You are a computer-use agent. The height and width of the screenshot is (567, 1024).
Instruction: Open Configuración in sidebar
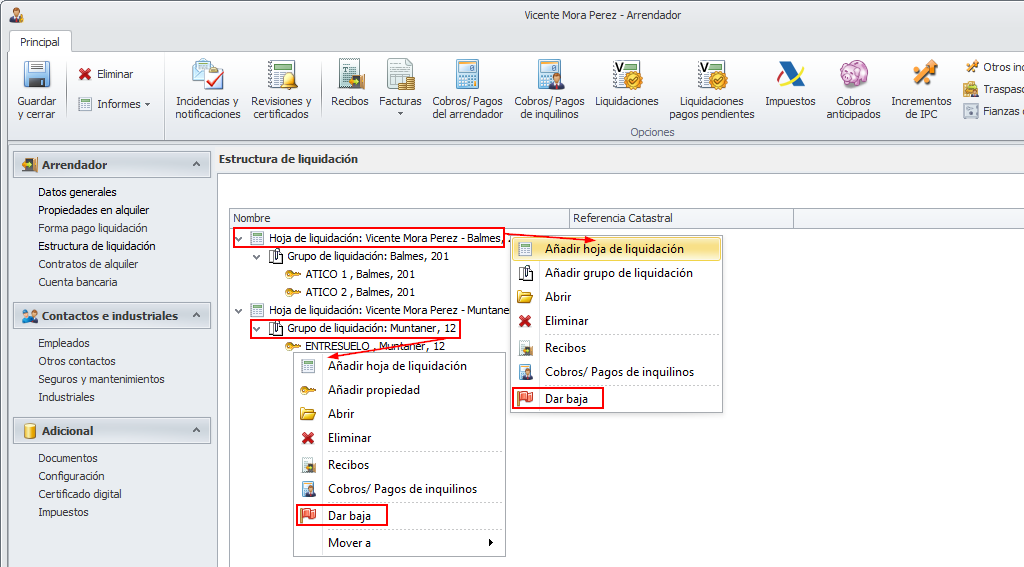[x=71, y=476]
